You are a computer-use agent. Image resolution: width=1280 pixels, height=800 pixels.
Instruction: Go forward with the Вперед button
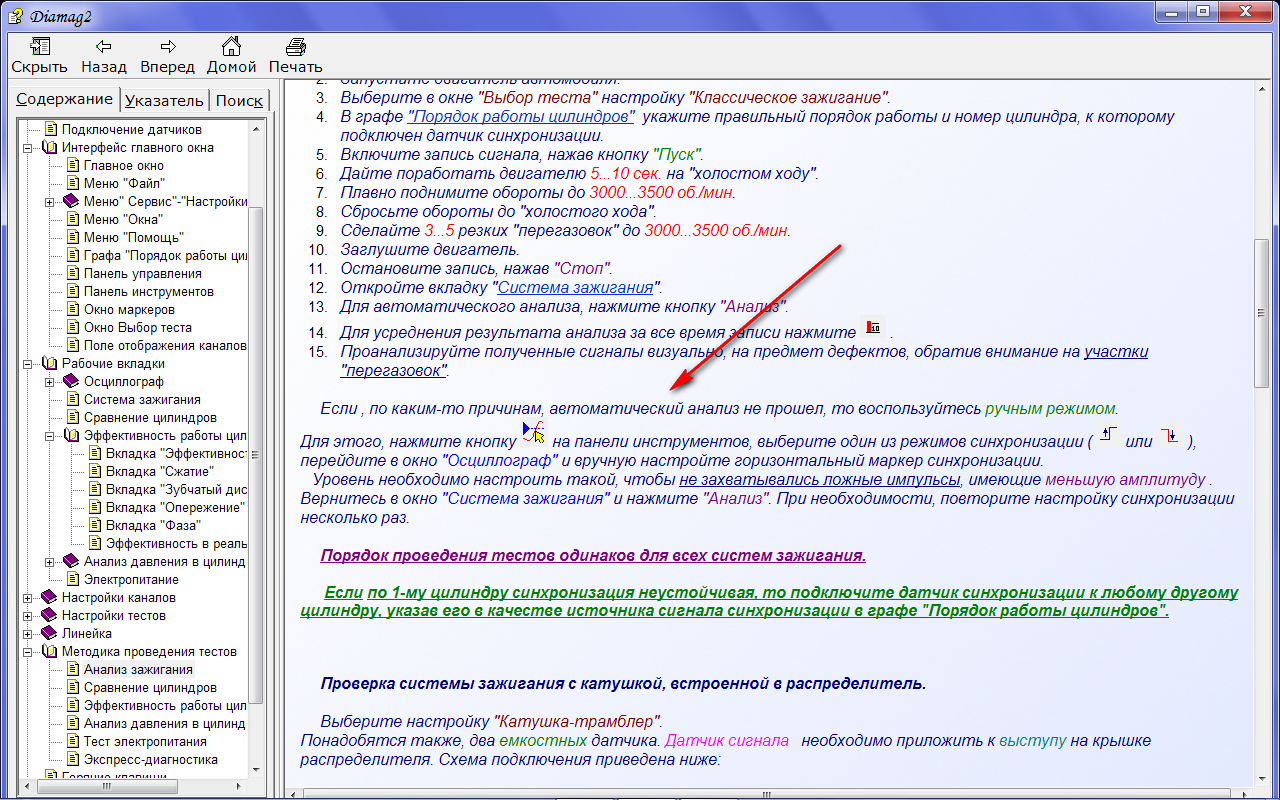click(x=167, y=56)
